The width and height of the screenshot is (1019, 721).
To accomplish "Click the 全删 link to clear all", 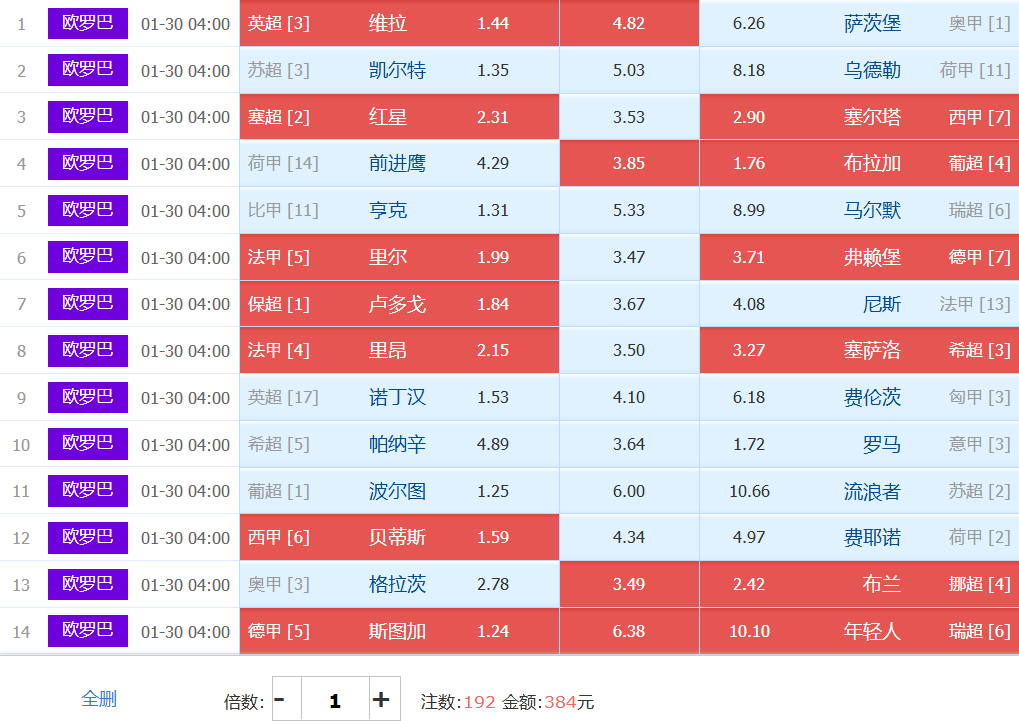I will 99,699.
